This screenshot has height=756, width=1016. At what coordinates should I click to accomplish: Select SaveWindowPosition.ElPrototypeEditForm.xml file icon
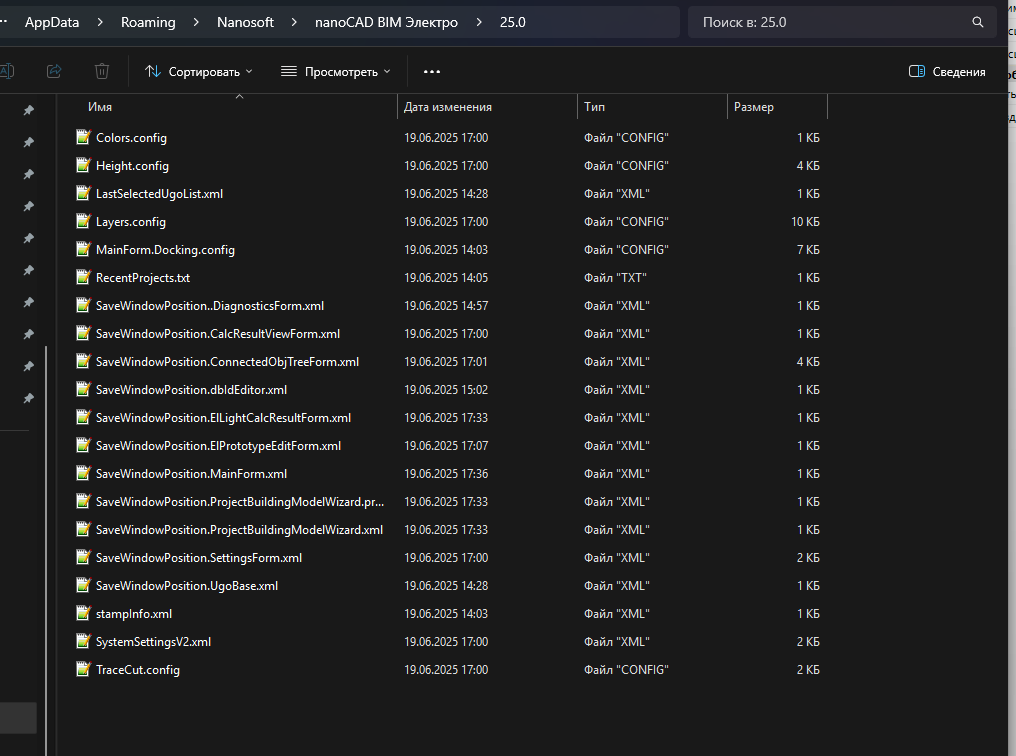[x=83, y=444]
